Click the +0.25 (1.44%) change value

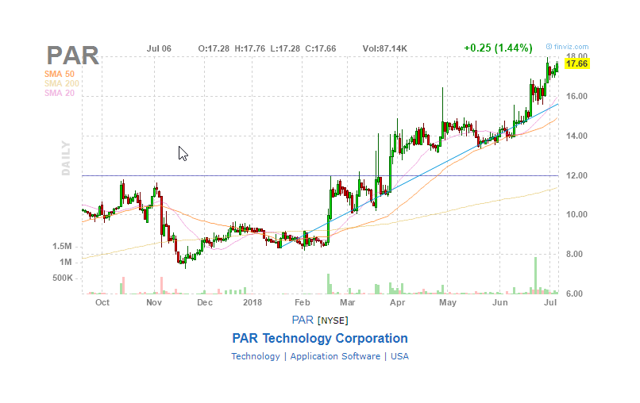(x=498, y=48)
